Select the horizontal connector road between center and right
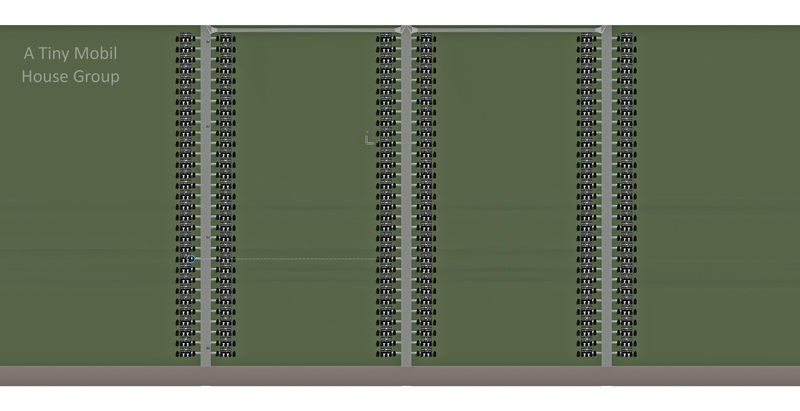This screenshot has height=411, width=800. coord(505,31)
